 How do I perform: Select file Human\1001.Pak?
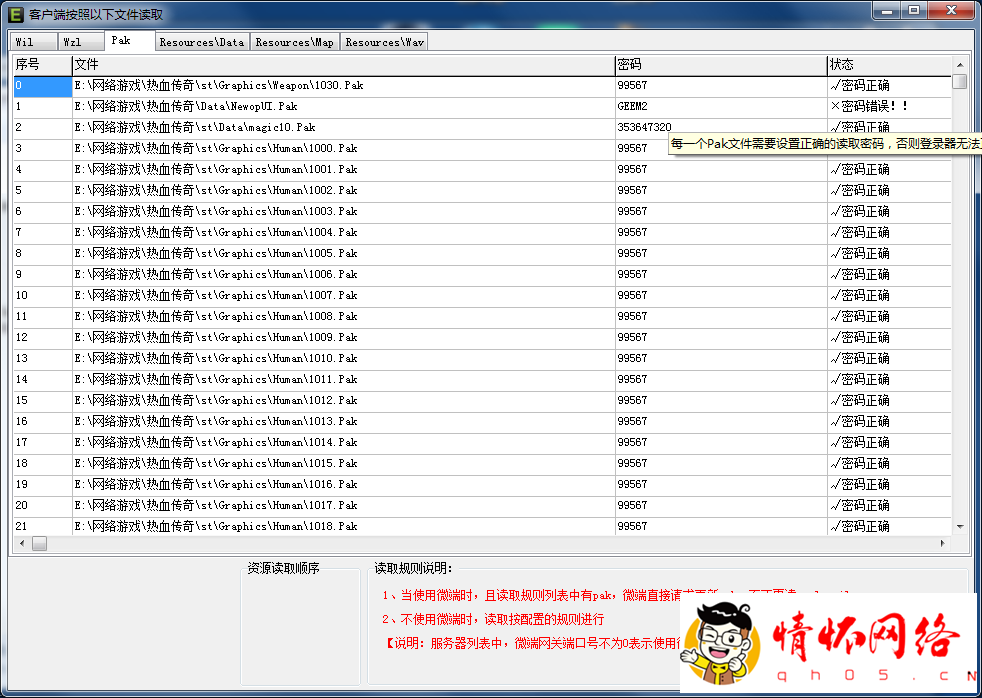[344, 170]
